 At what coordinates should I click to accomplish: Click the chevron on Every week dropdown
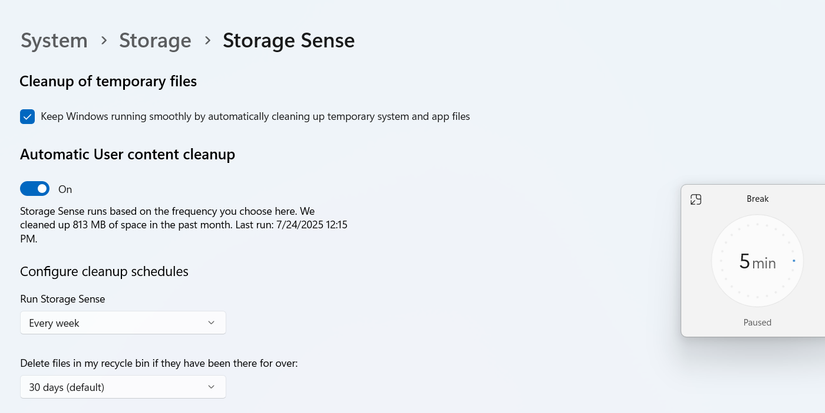[211, 323]
